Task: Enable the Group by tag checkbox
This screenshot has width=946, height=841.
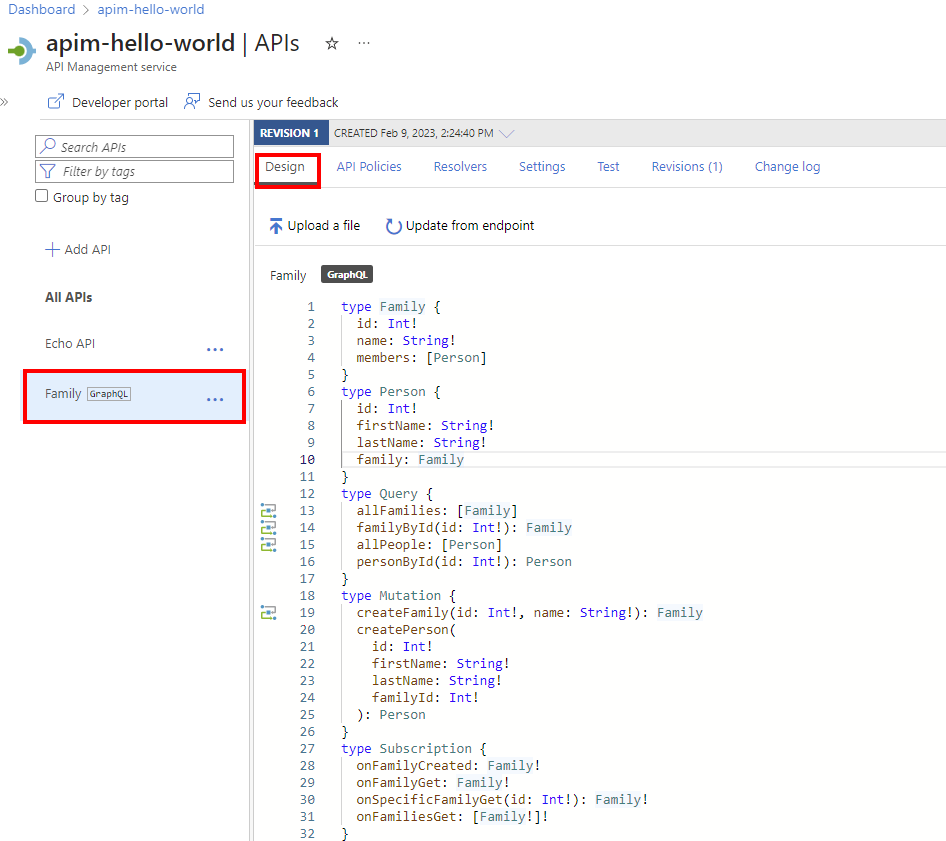Action: tap(40, 196)
